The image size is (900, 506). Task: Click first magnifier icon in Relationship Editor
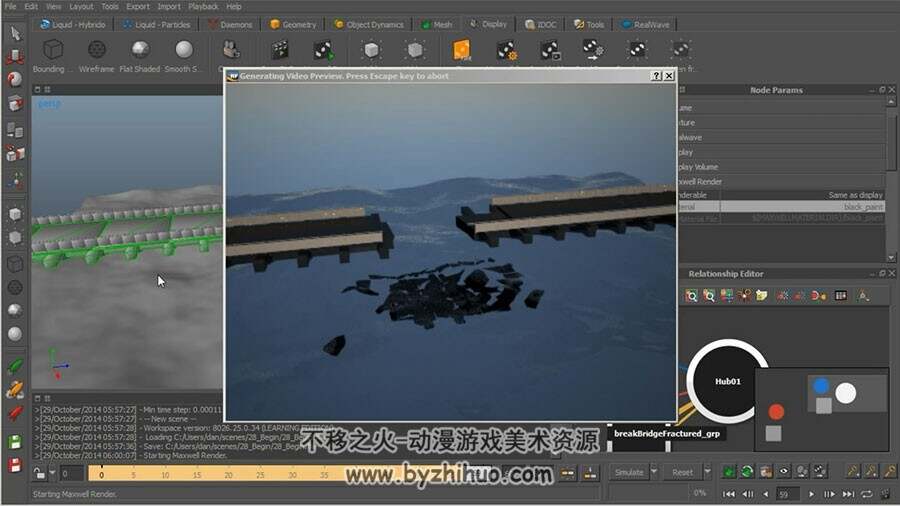692,296
